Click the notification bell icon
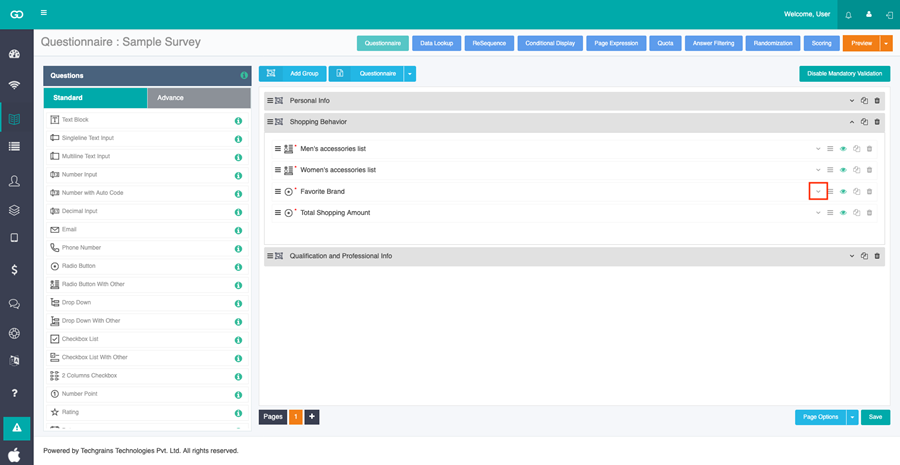This screenshot has height=465, width=900. pos(848,14)
